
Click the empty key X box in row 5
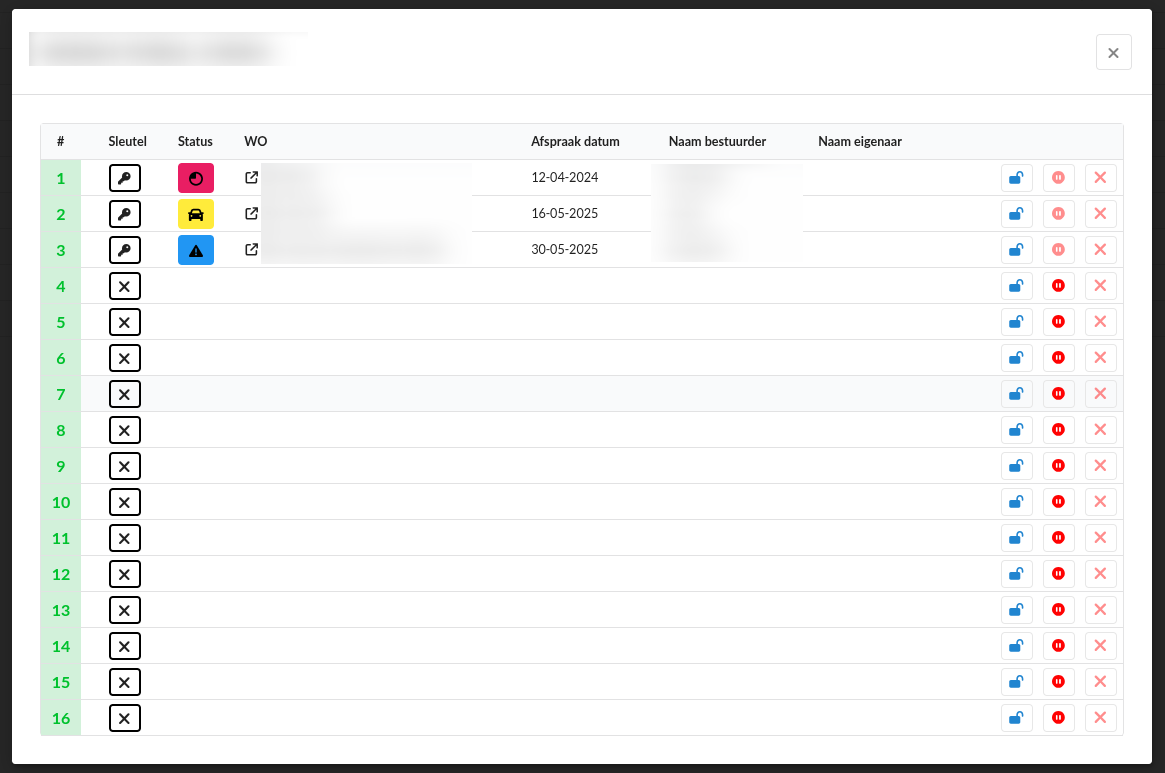(x=125, y=322)
